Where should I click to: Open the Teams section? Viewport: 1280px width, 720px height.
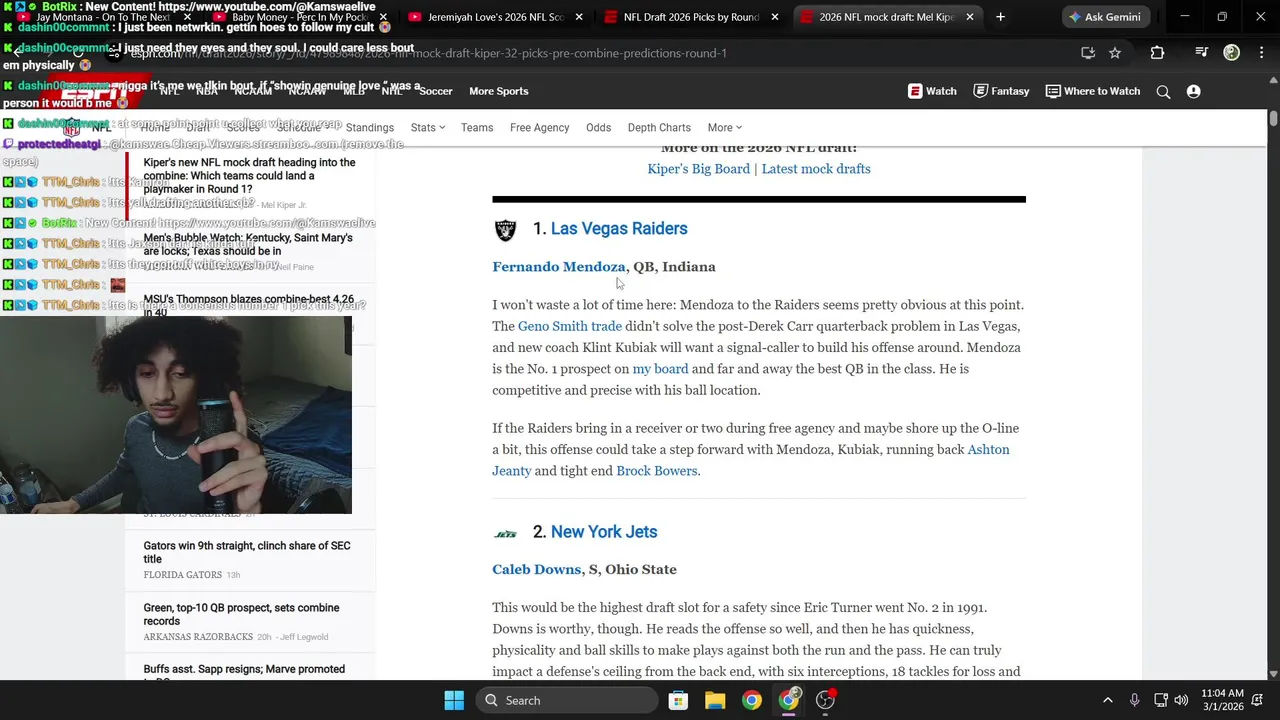(x=477, y=127)
